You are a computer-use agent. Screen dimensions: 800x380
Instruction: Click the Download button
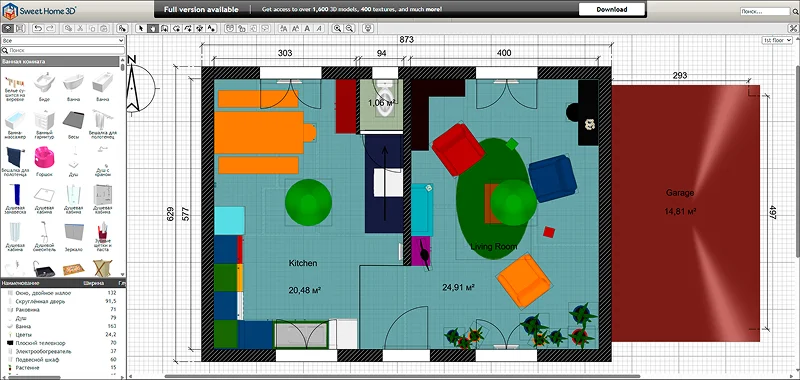pyautogui.click(x=612, y=9)
